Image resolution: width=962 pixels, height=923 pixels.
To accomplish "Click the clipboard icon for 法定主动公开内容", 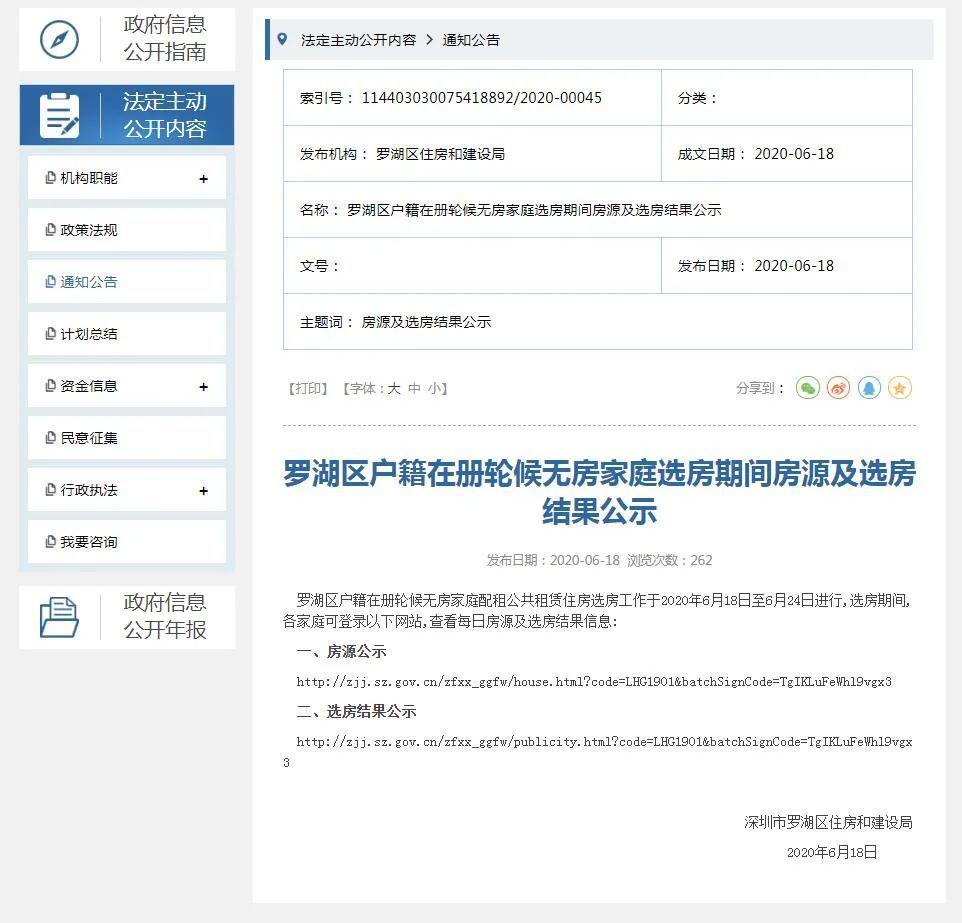I will tap(60, 115).
